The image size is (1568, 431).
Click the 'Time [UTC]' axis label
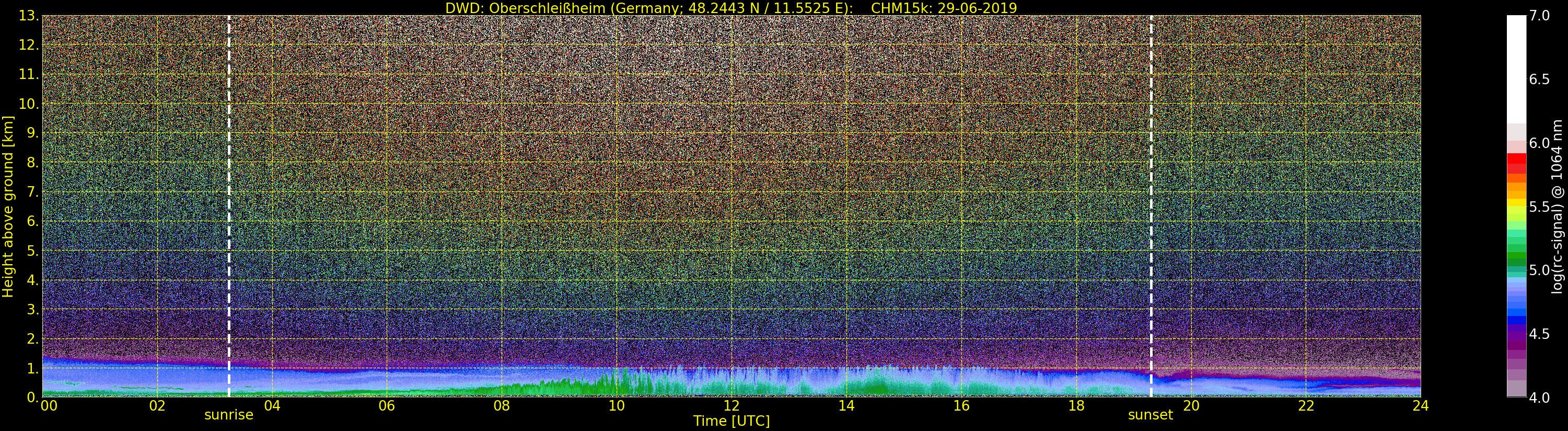pos(731,421)
